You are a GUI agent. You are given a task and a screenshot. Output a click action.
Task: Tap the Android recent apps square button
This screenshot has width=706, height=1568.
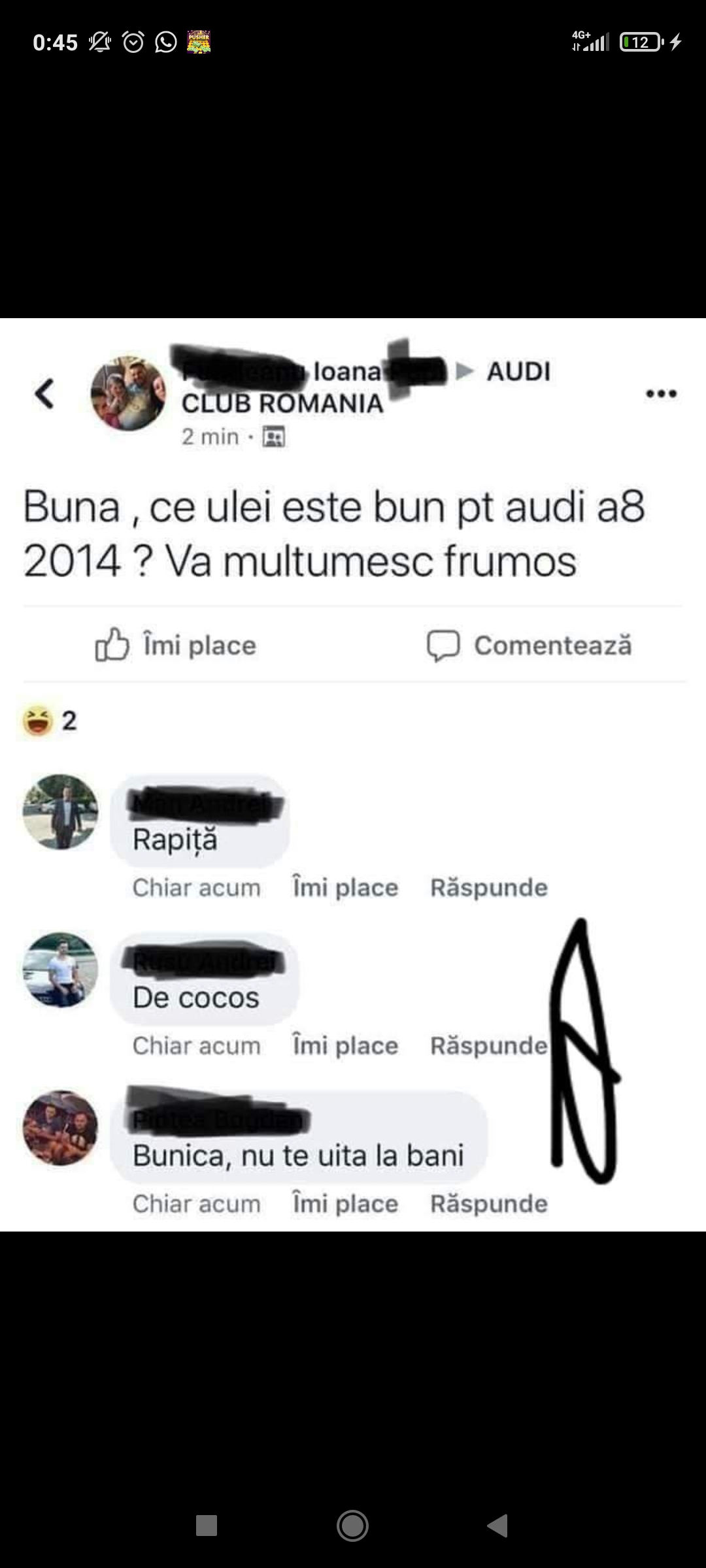pyautogui.click(x=207, y=1526)
